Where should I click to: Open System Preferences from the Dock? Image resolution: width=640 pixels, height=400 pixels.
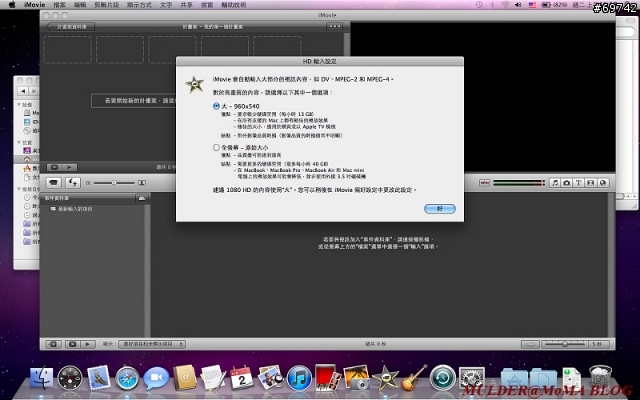click(x=471, y=378)
